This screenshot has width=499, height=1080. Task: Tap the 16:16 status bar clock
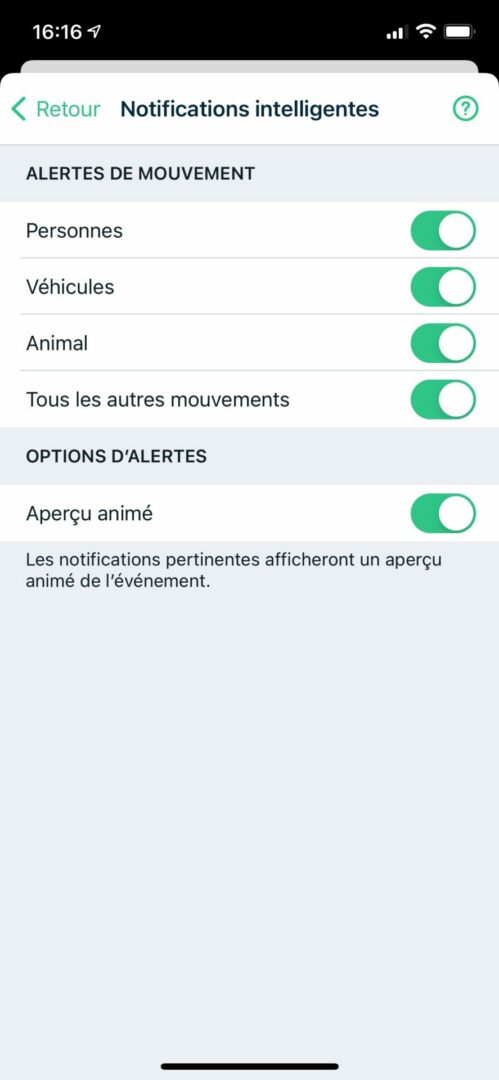[57, 32]
